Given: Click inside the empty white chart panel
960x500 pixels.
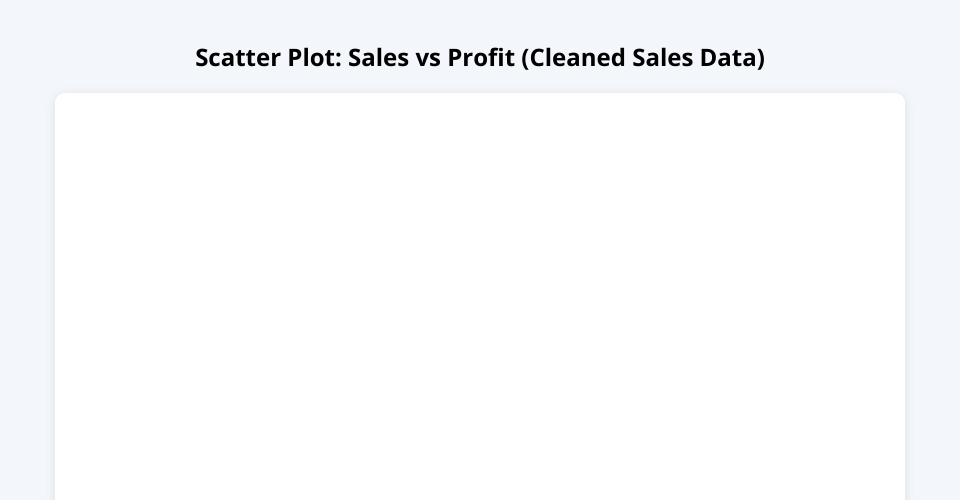Looking at the screenshot, I should pos(480,300).
